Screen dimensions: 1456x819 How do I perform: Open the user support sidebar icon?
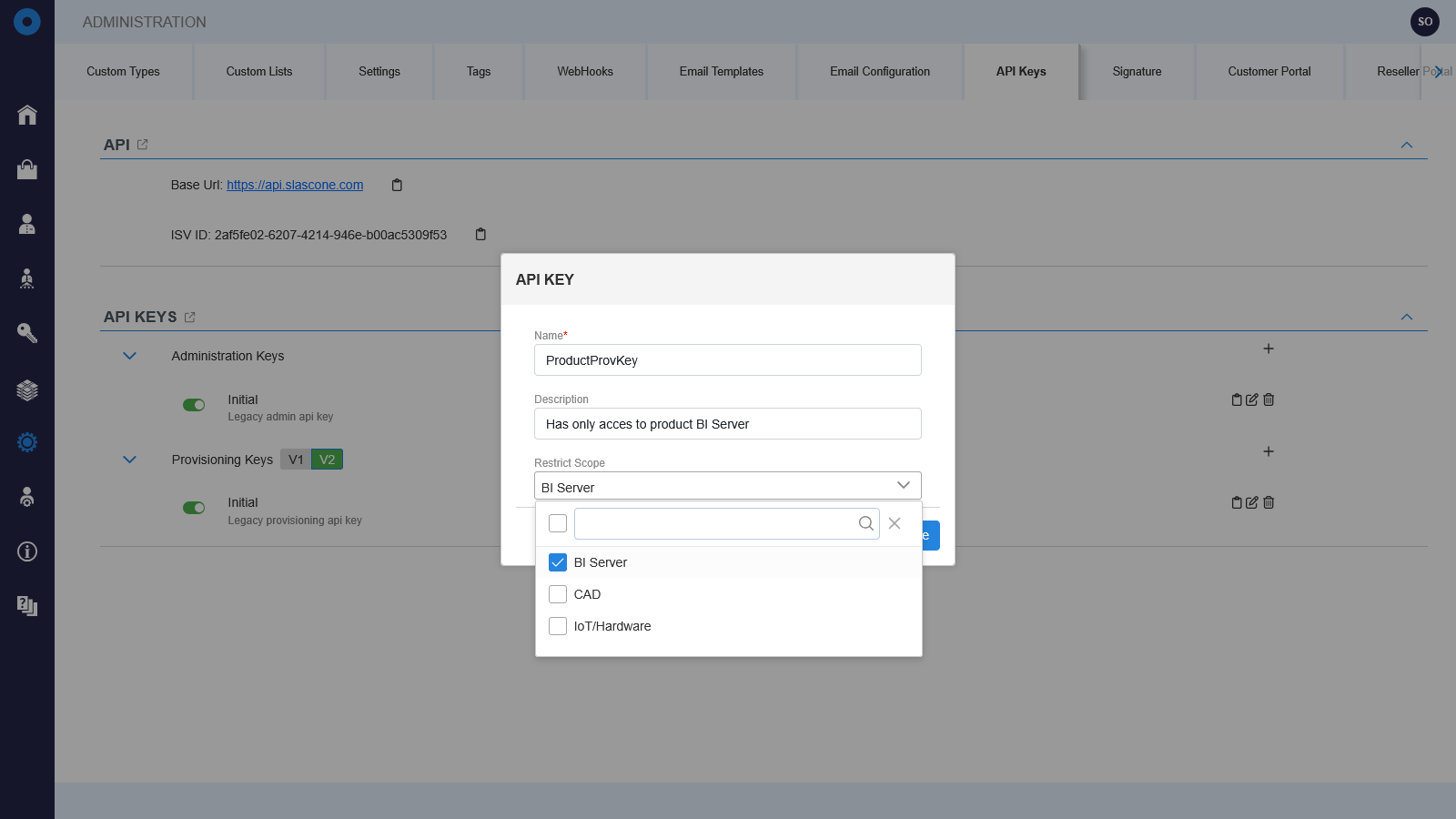tap(27, 497)
